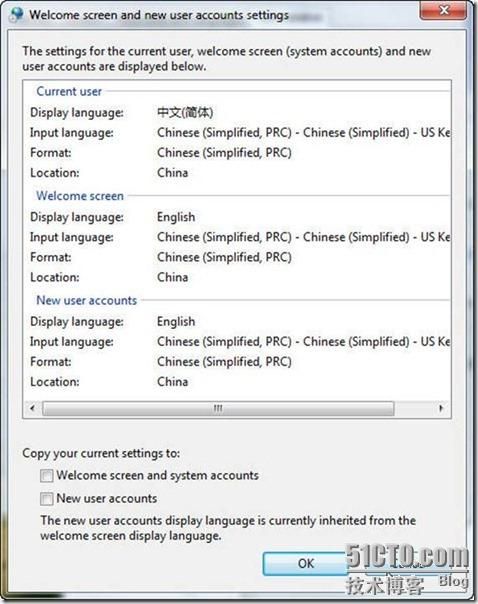478x604 pixels.
Task: Select the Welcome screen group heading
Action: 80,196
